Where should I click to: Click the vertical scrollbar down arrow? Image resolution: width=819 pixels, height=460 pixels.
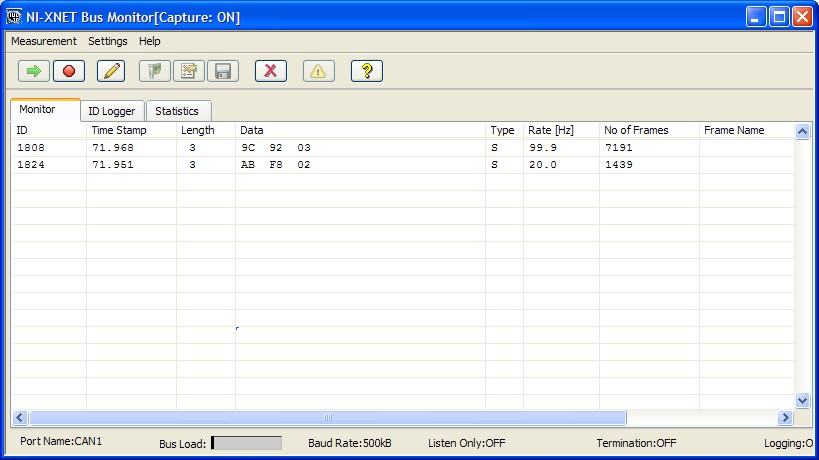pyautogui.click(x=802, y=400)
